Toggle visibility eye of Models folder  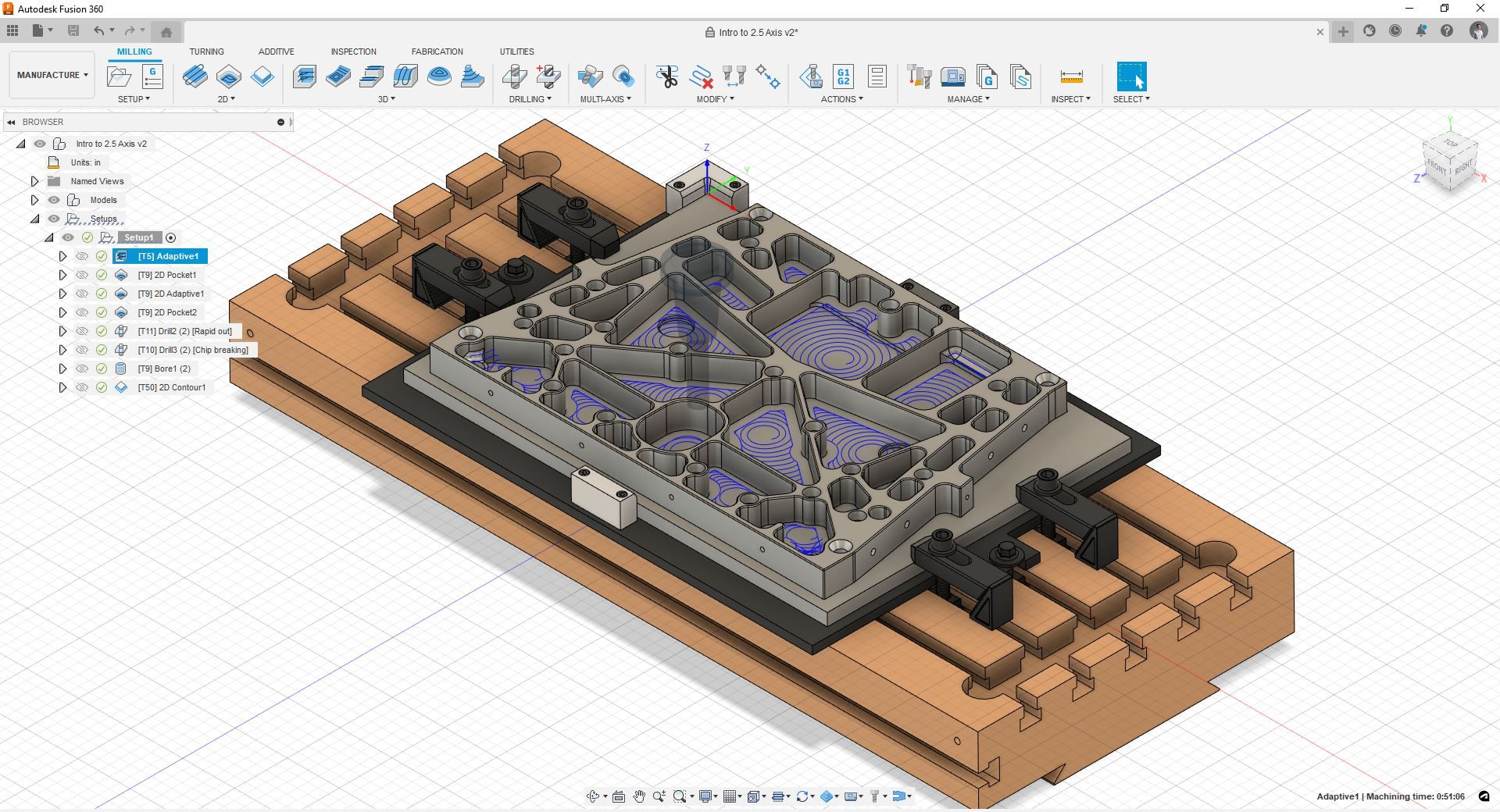[54, 200]
